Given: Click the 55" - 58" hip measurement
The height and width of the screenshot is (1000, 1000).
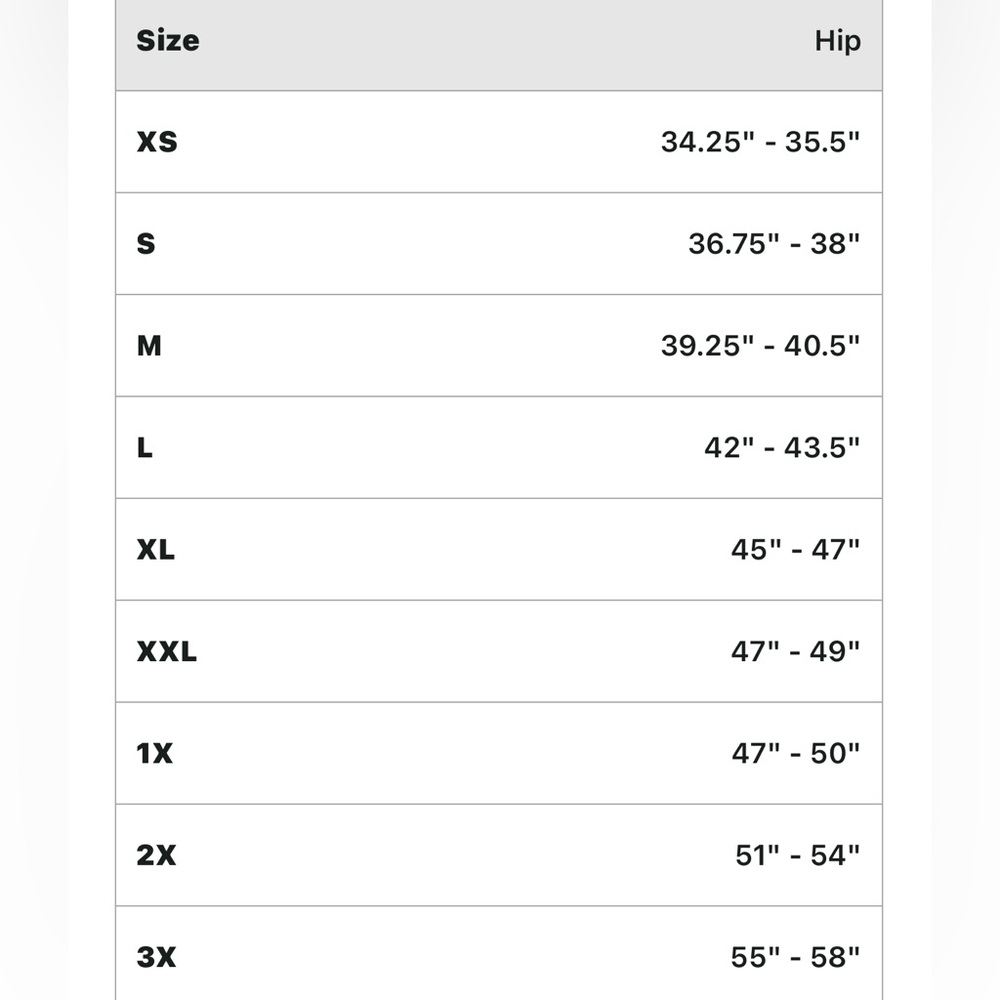Looking at the screenshot, I should pyautogui.click(x=795, y=957).
